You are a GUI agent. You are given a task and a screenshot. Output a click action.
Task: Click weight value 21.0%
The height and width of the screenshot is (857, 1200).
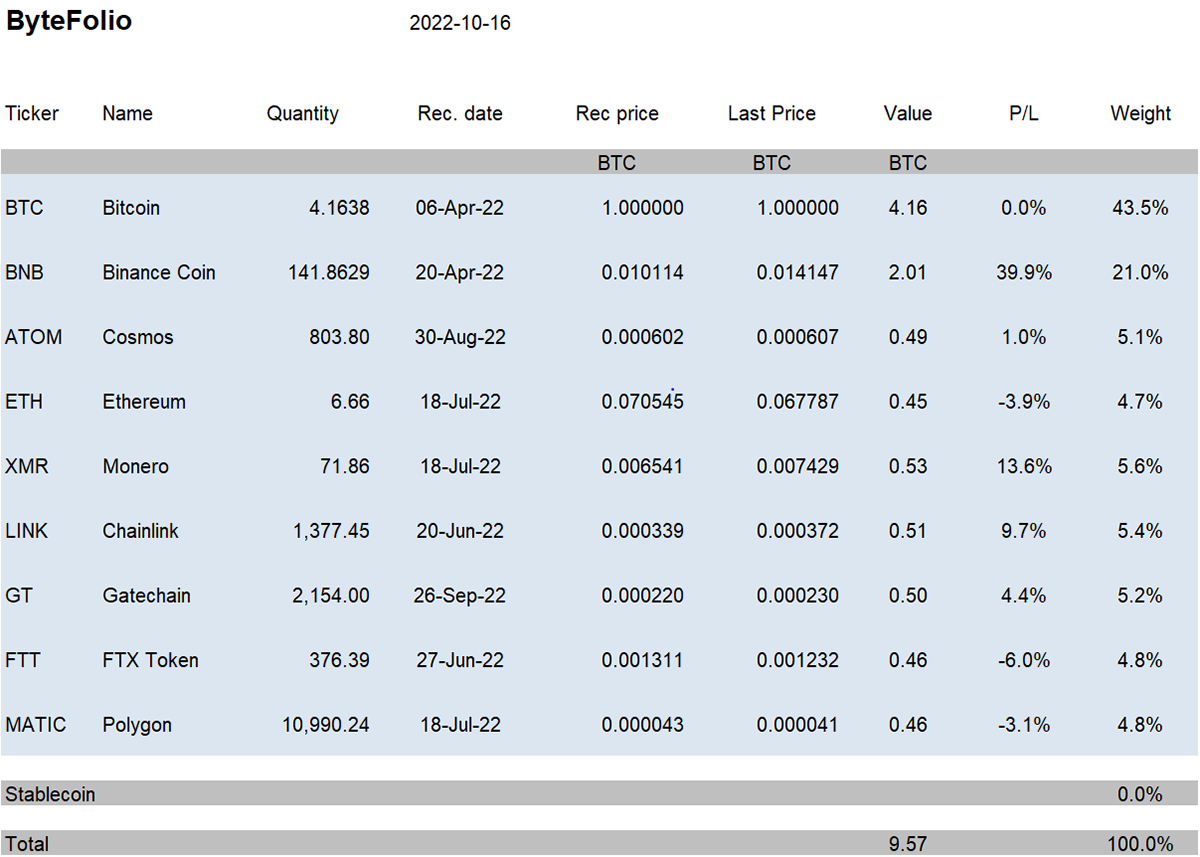tap(1140, 272)
